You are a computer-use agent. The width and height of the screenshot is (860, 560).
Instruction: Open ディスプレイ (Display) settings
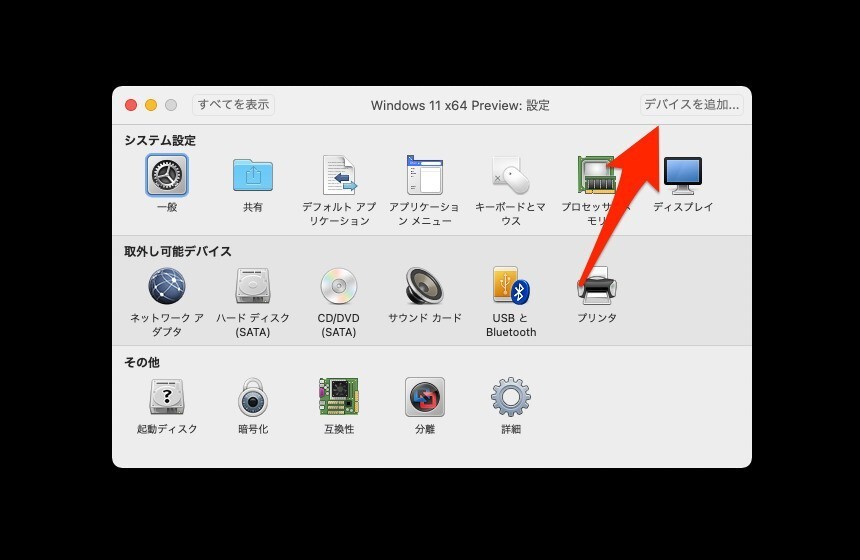(x=683, y=176)
